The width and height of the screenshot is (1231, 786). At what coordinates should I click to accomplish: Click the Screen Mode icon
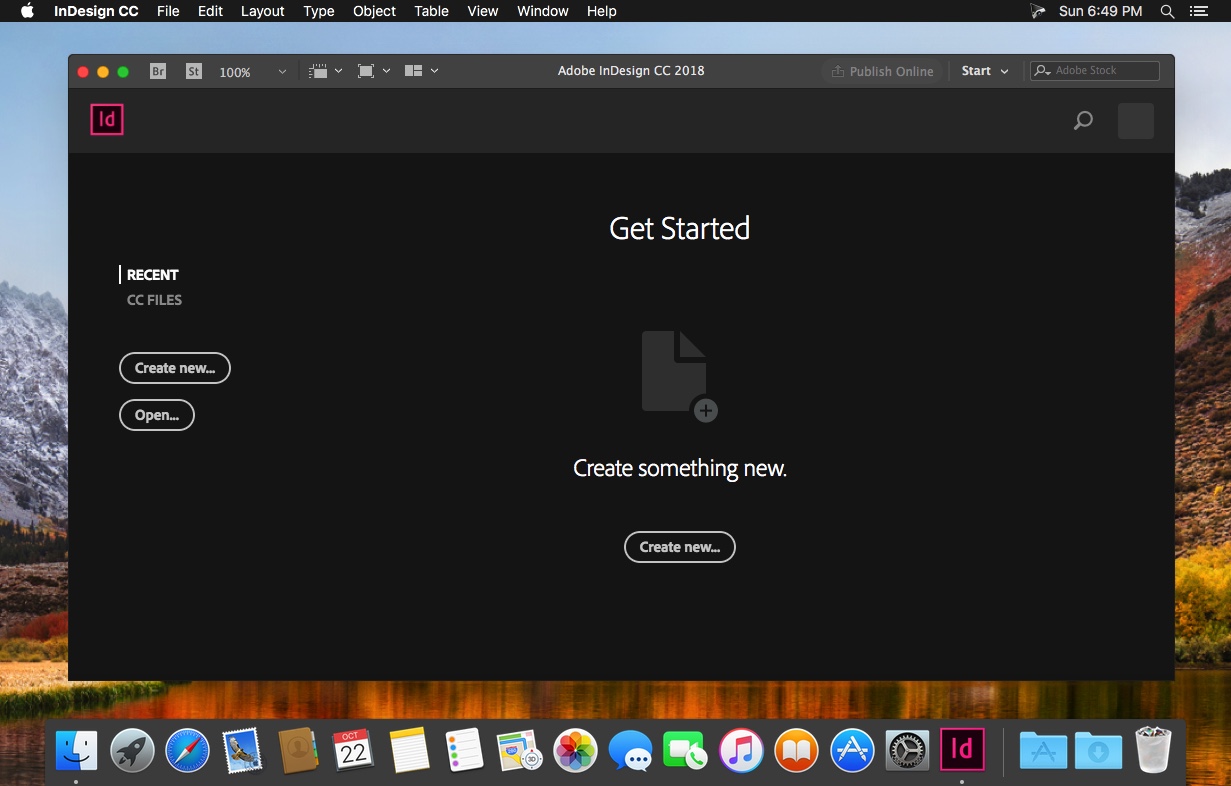(x=366, y=71)
